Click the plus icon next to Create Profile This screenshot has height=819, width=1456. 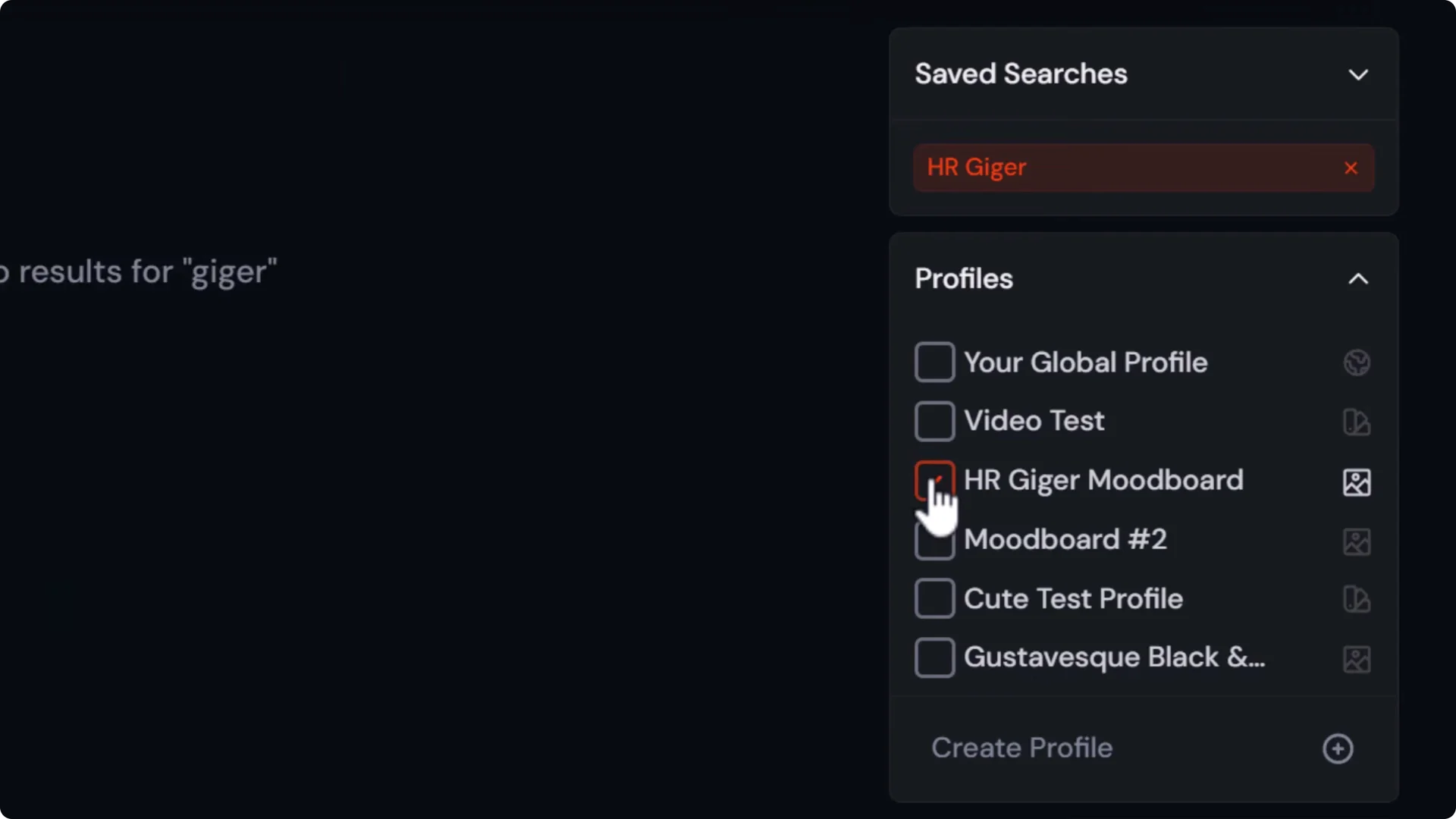coord(1338,748)
